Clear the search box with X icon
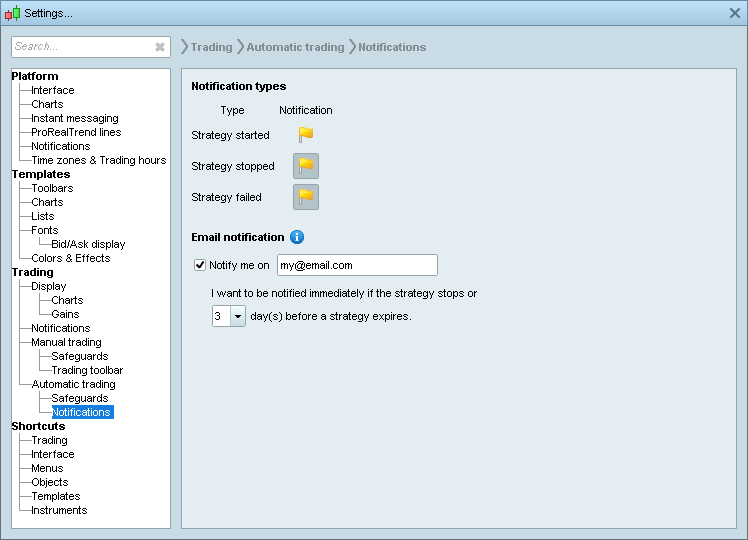Image resolution: width=748 pixels, height=540 pixels. pyautogui.click(x=160, y=47)
